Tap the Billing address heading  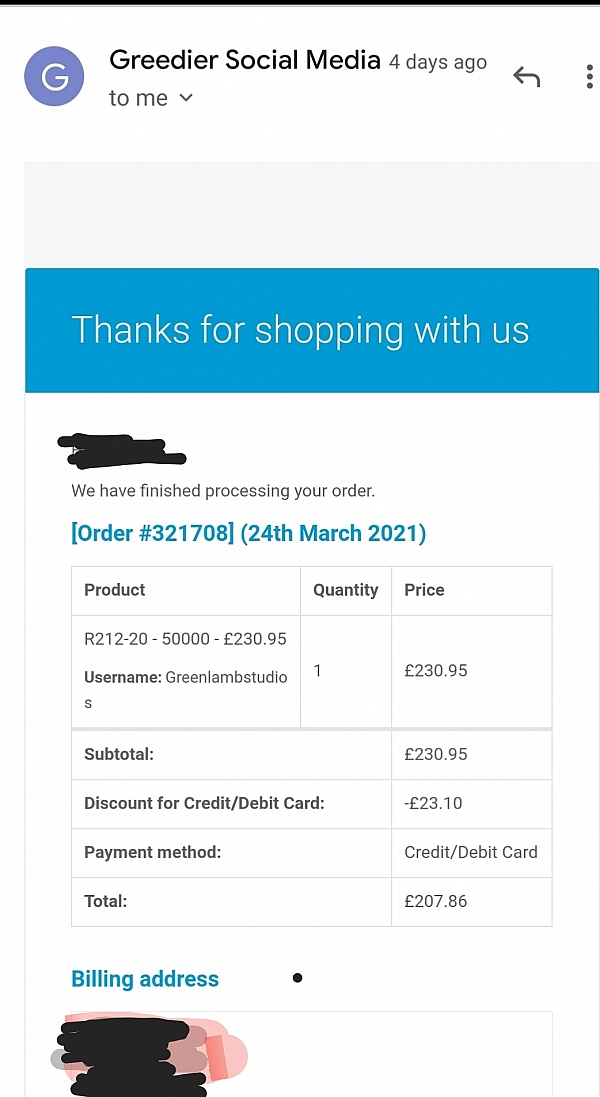tap(145, 979)
